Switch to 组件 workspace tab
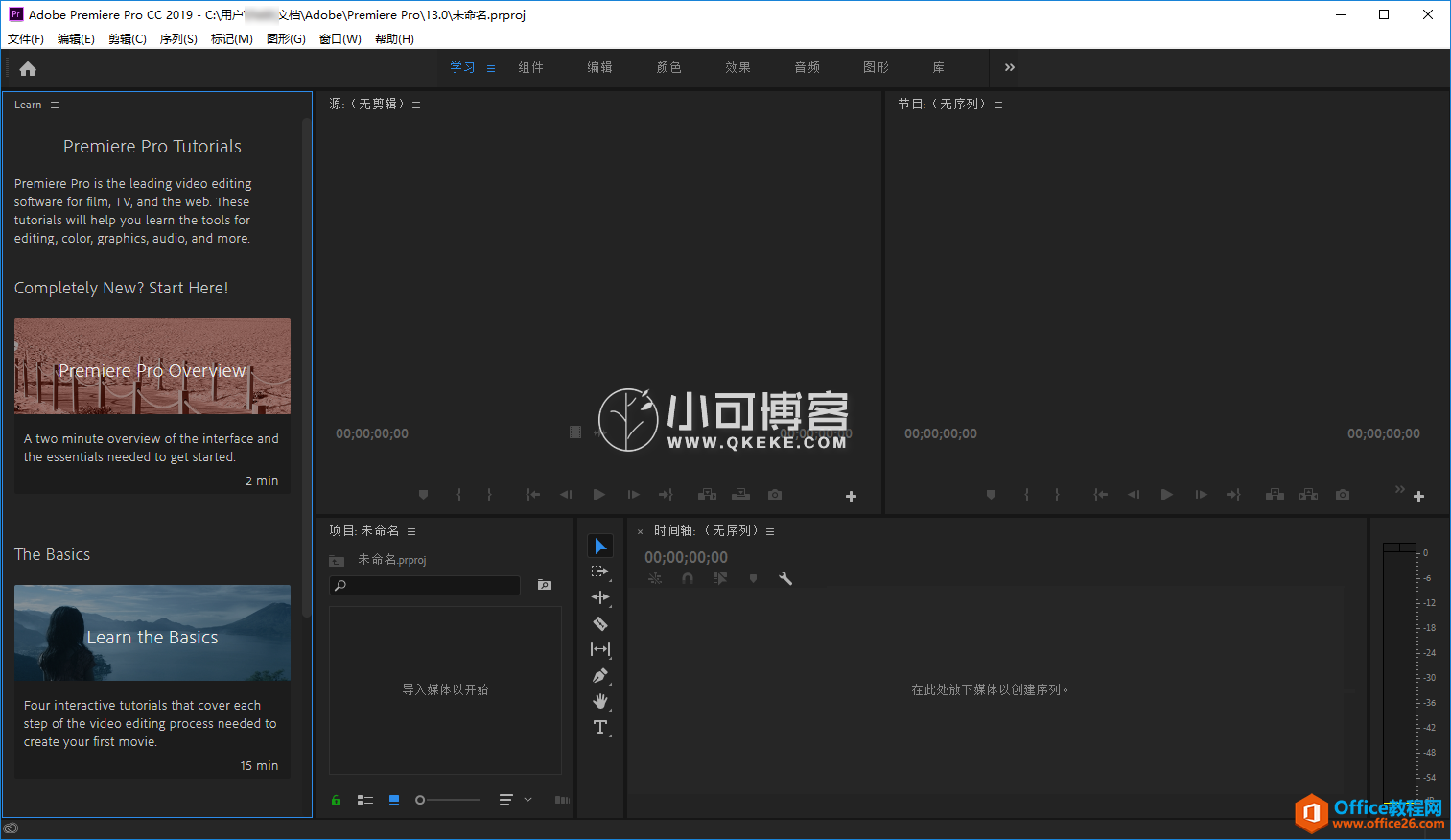Image resolution: width=1451 pixels, height=840 pixels. click(x=531, y=67)
